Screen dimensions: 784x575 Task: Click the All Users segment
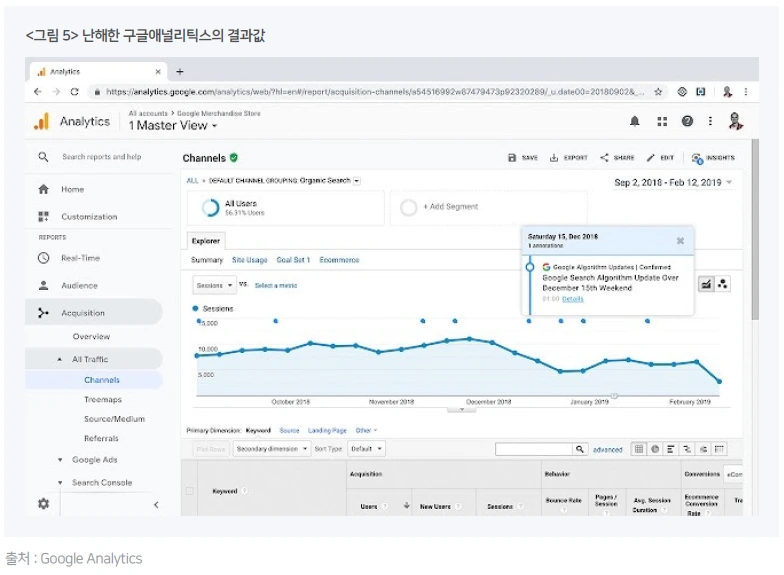click(x=286, y=208)
